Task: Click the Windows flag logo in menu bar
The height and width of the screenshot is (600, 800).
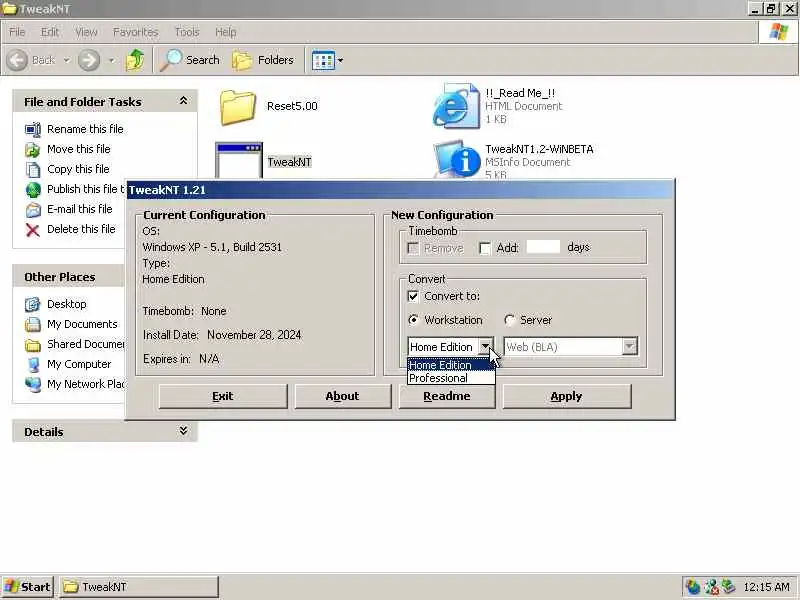Action: pos(779,32)
